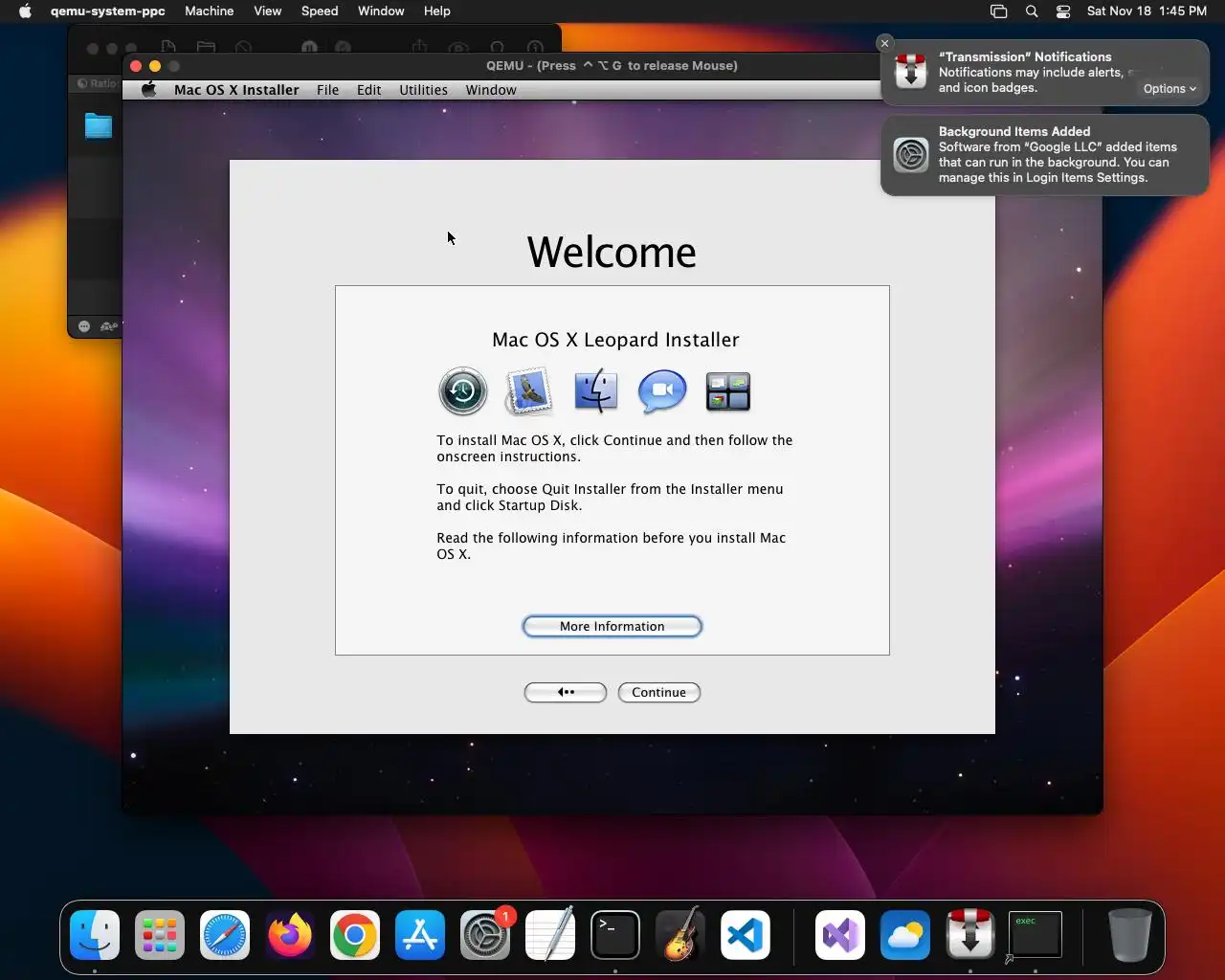This screenshot has width=1225, height=980.
Task: Click the Stage Manager windows icon in the menu bar
Action: pyautogui.click(x=999, y=11)
